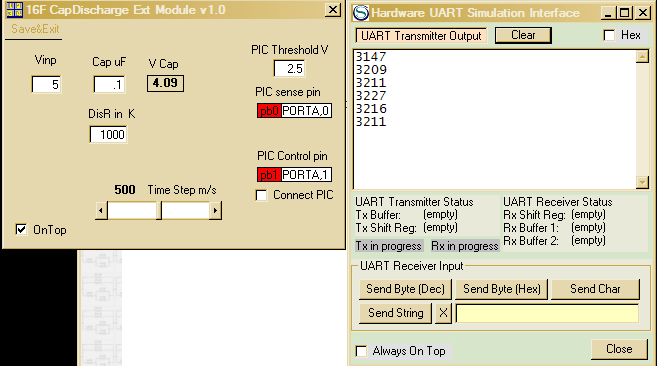This screenshot has height=366, width=657.
Task: Click the Send Char button
Action: (595, 289)
